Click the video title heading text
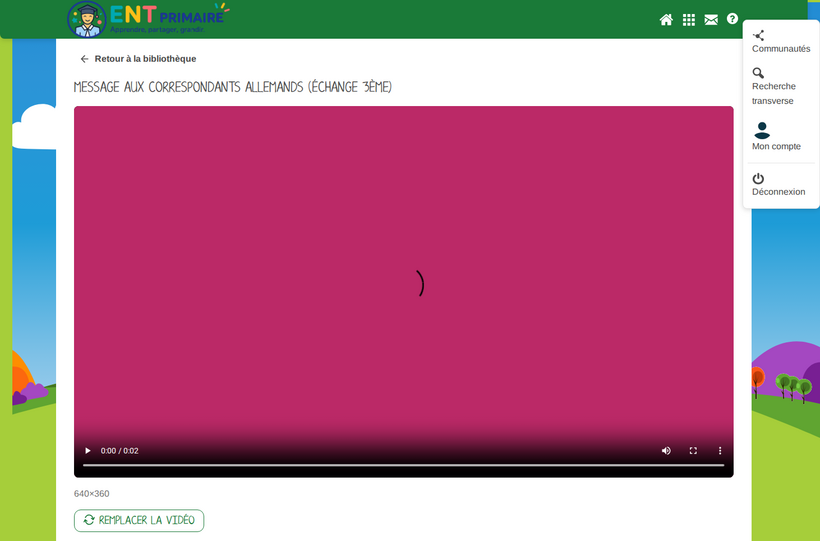This screenshot has width=820, height=541. tap(233, 87)
